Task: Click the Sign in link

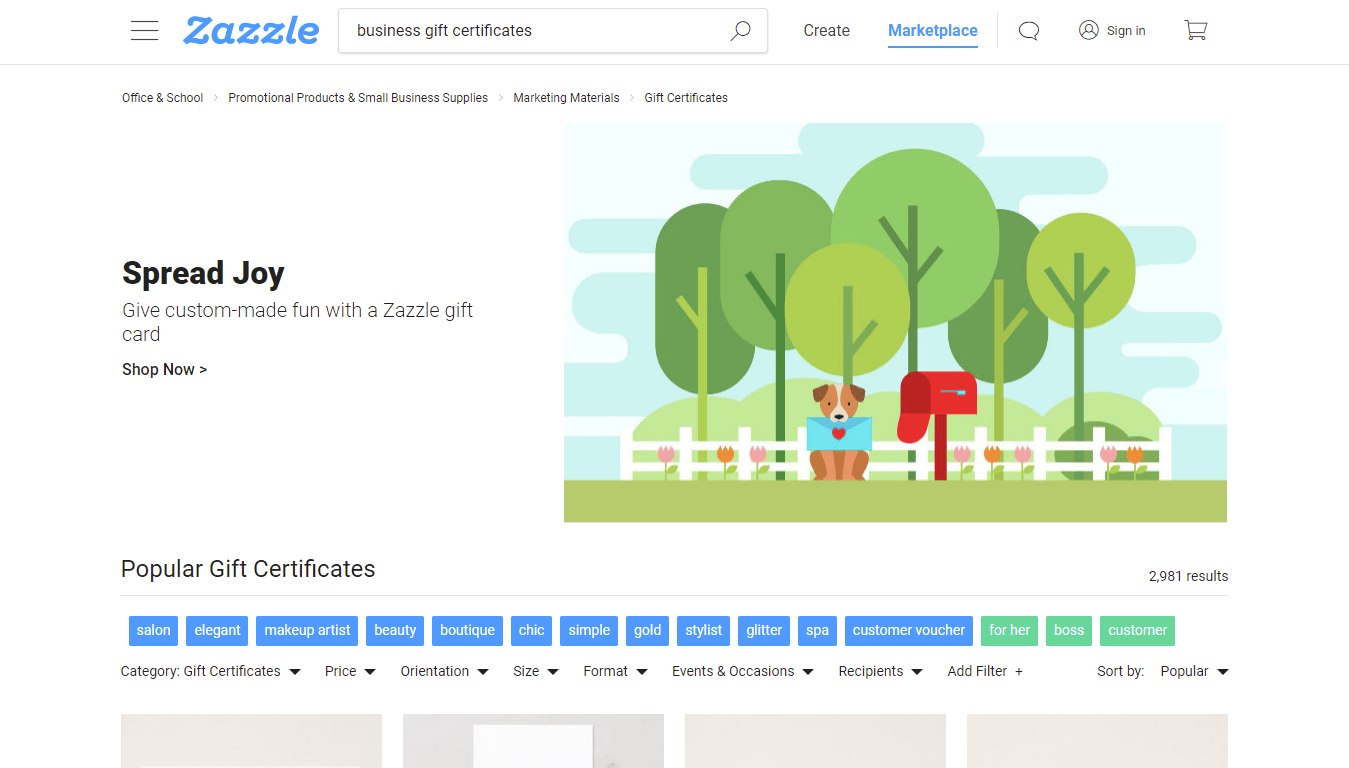Action: click(x=1112, y=31)
